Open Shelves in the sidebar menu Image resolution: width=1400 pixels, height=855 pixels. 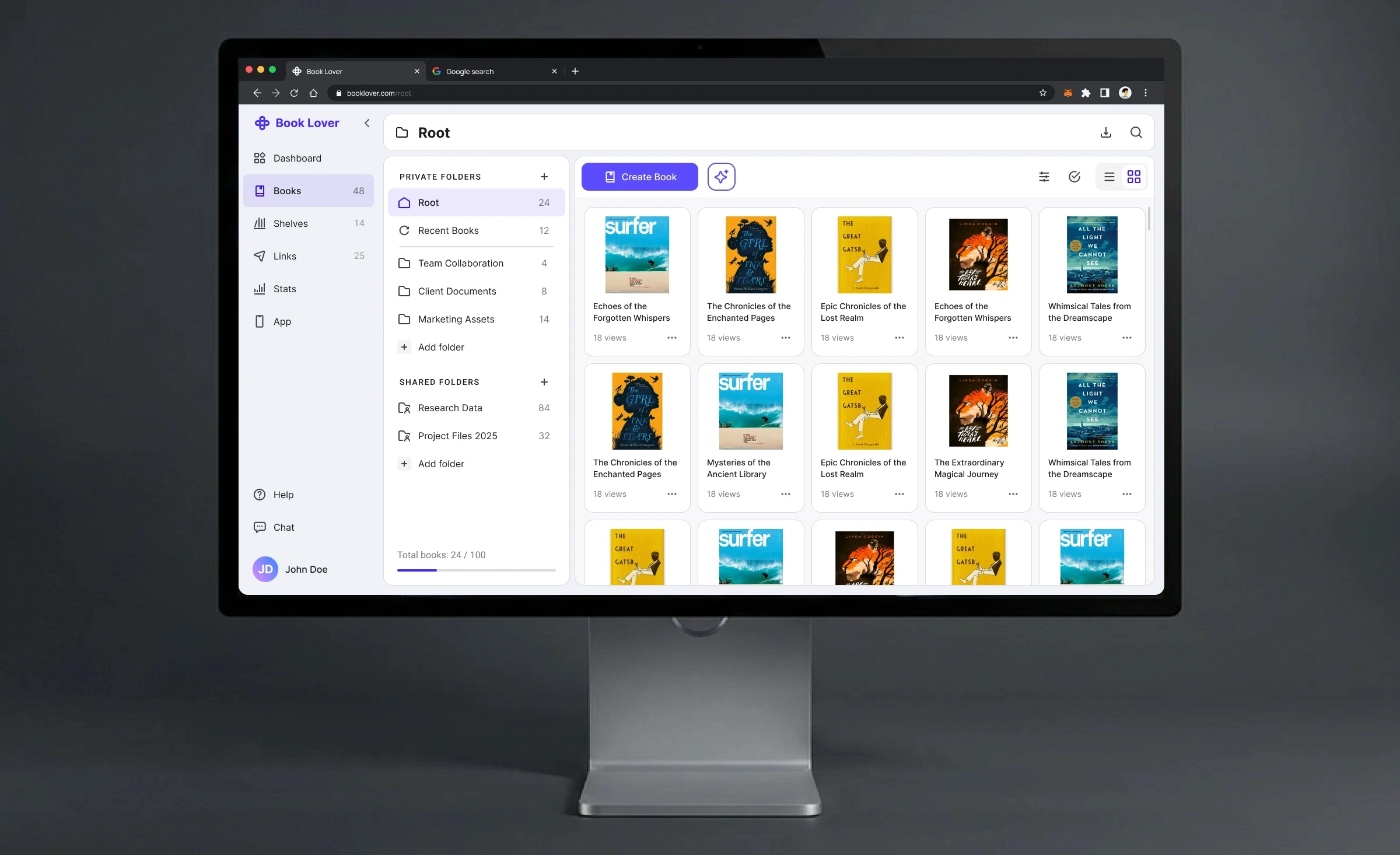(290, 223)
